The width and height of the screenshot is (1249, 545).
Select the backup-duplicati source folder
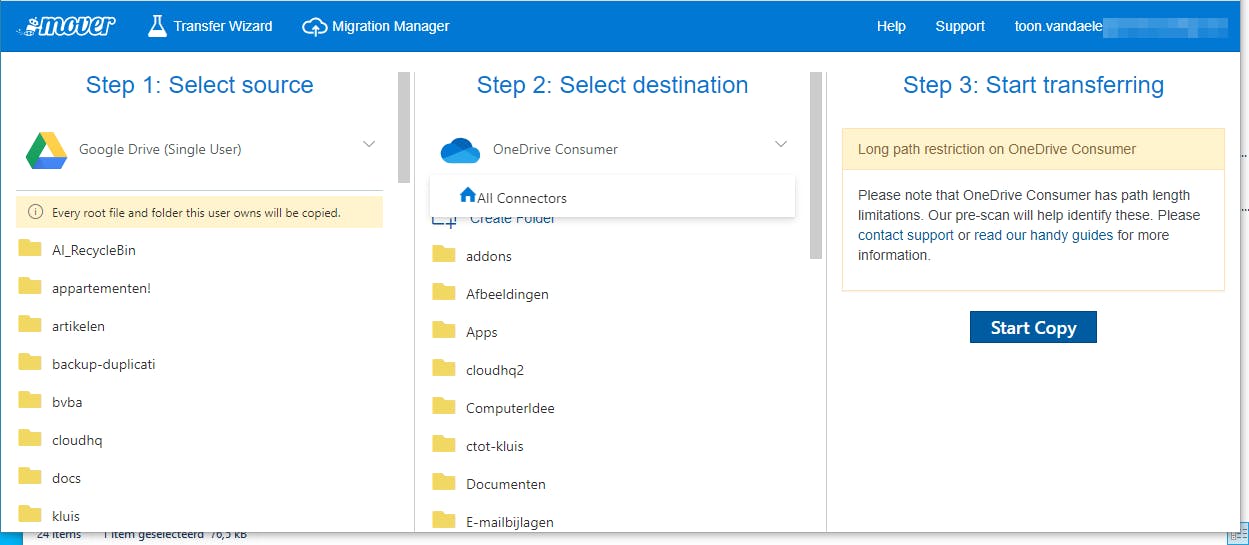(103, 364)
